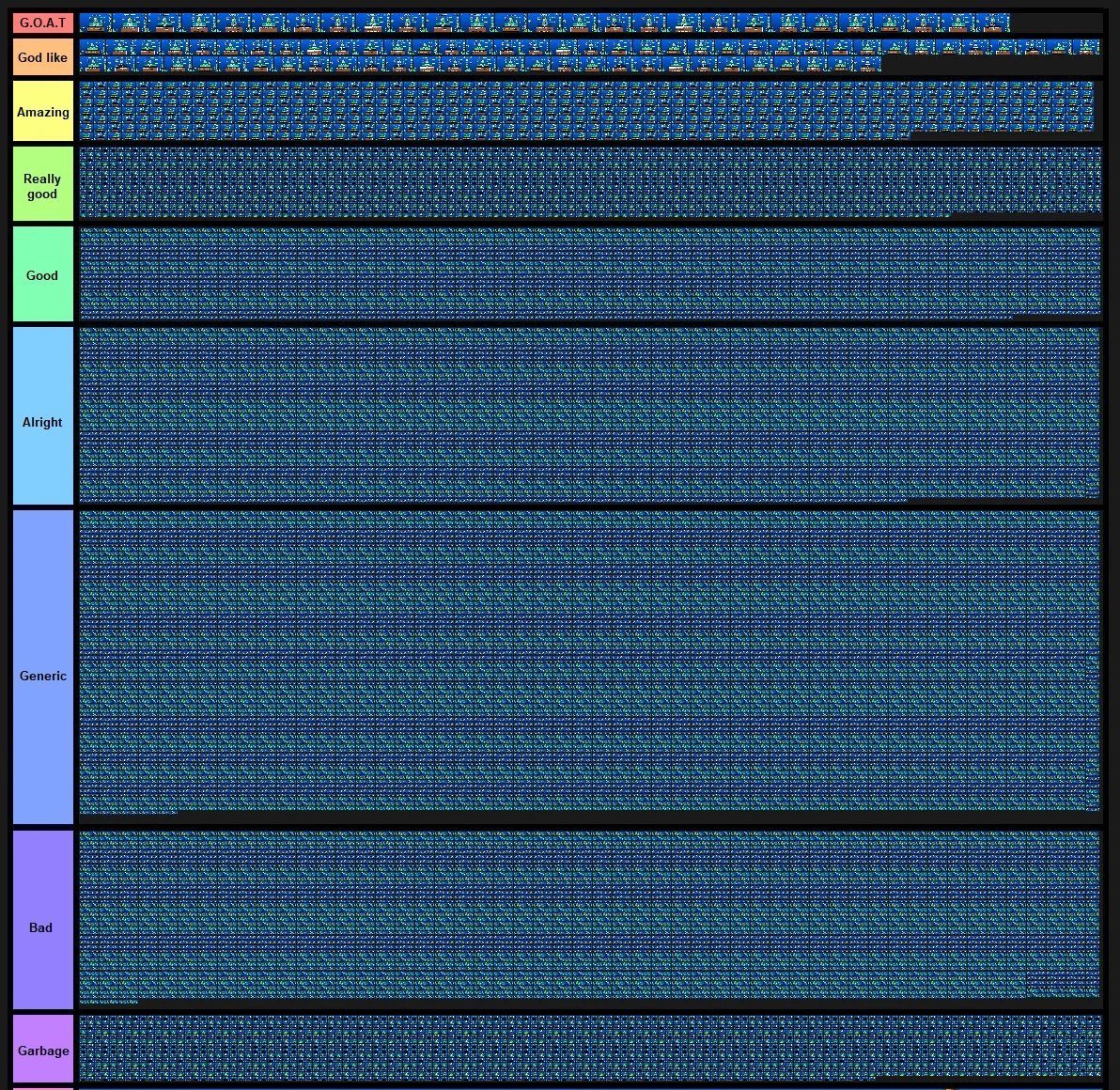The image size is (1120, 1090).
Task: Click the Amazing tier label
Action: [x=42, y=110]
